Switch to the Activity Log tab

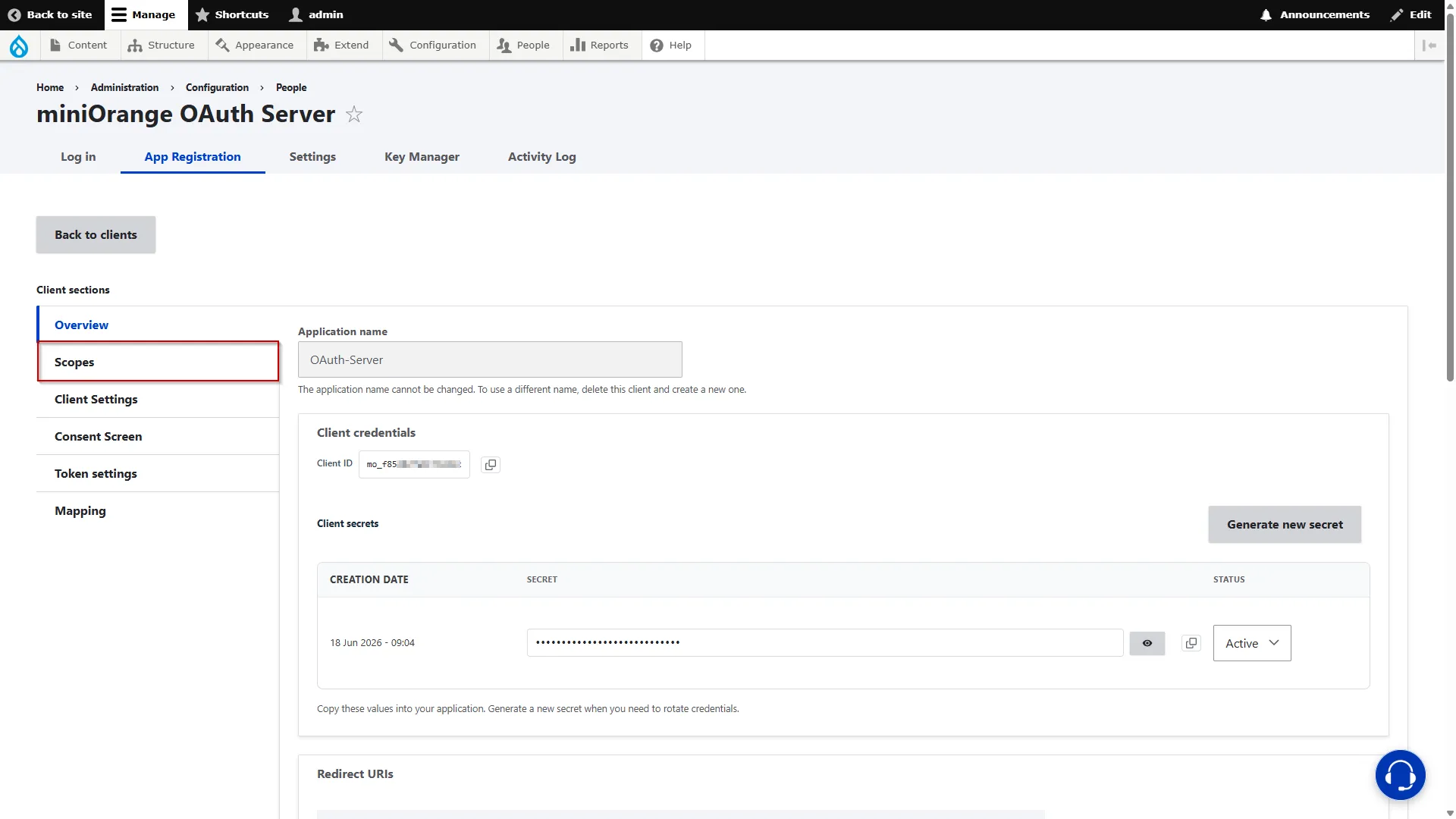pyautogui.click(x=541, y=156)
